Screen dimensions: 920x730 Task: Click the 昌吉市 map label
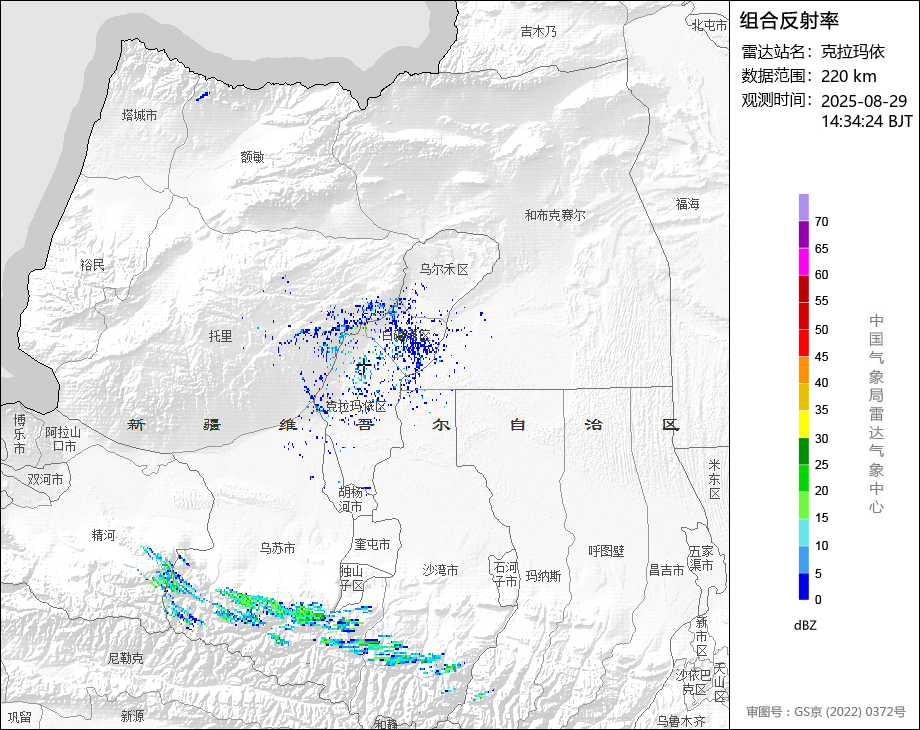coord(667,570)
